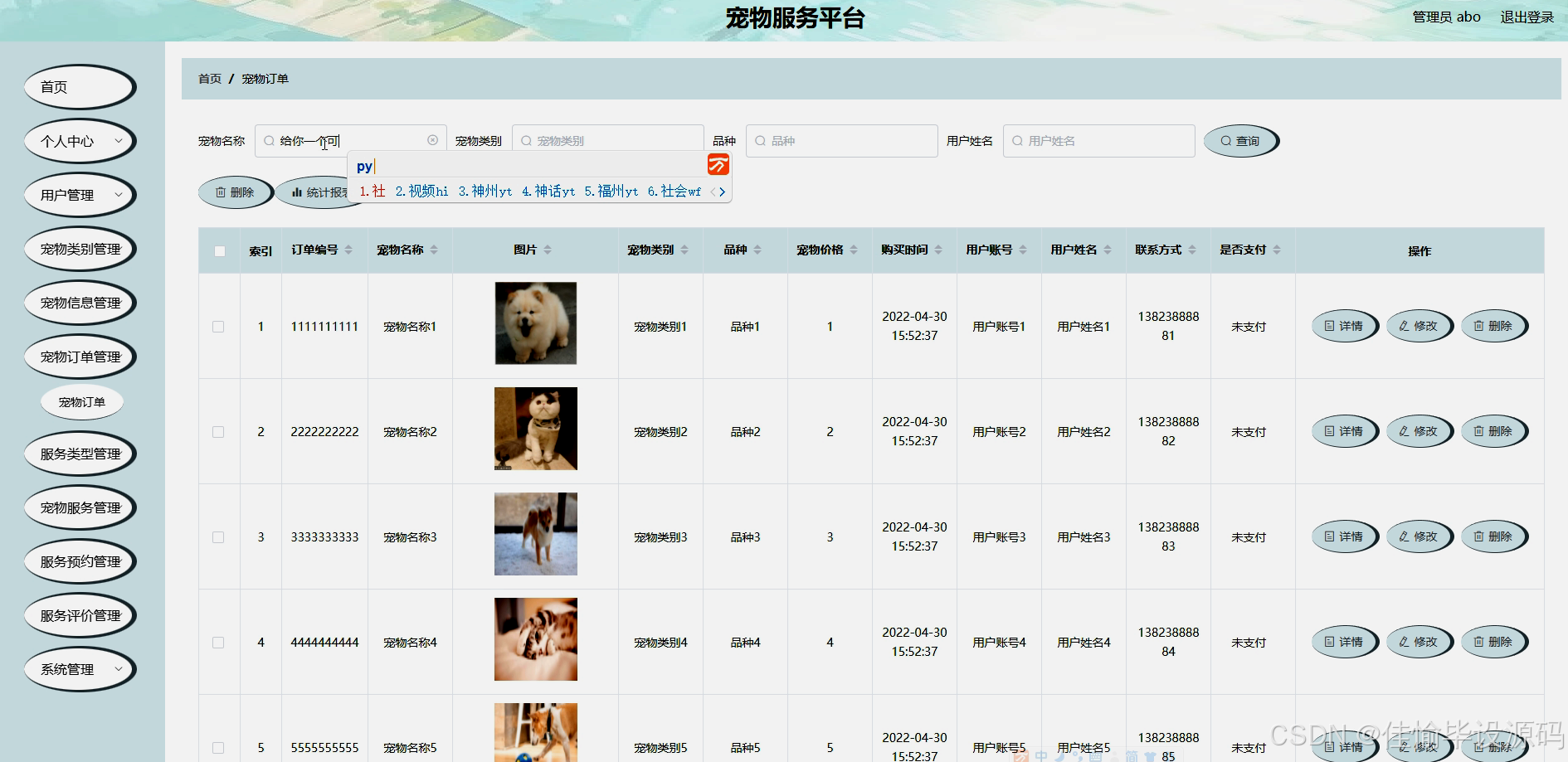Screen dimensions: 1568x762
Task: Sort by 宠物类别 column arrows
Action: 684,250
